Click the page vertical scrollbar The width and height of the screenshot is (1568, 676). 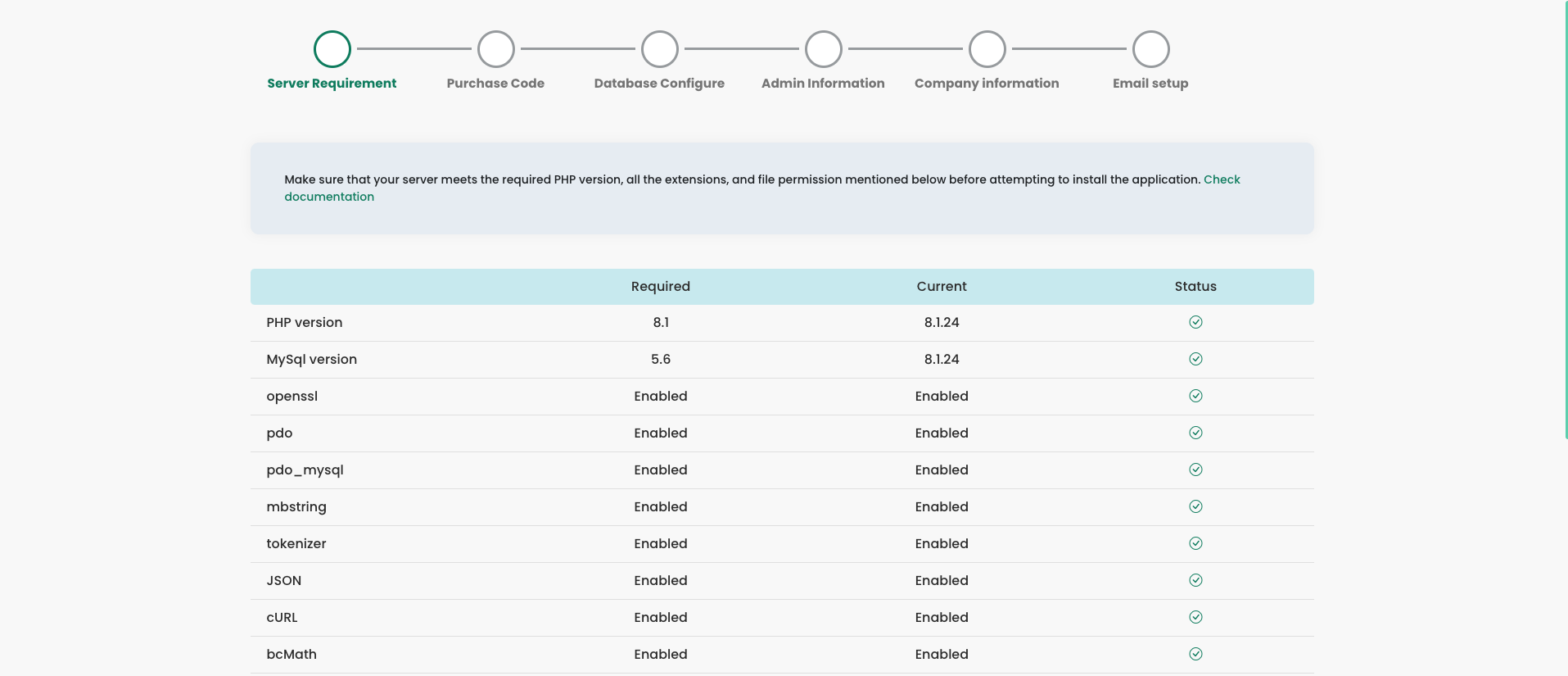coord(1566,220)
